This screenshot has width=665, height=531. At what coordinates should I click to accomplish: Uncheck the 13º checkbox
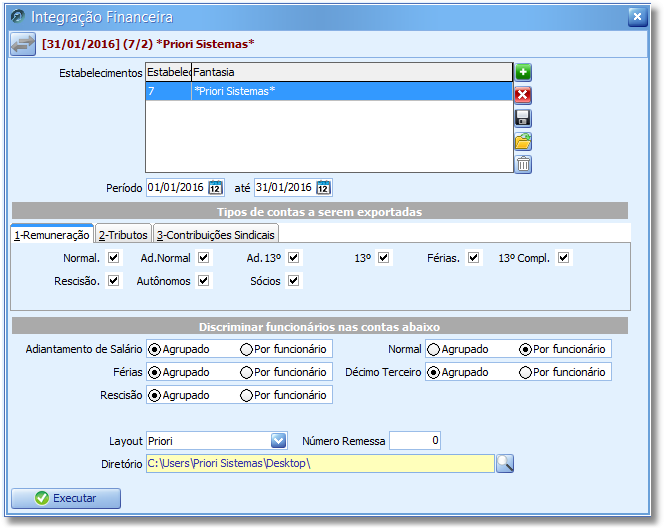point(383,257)
